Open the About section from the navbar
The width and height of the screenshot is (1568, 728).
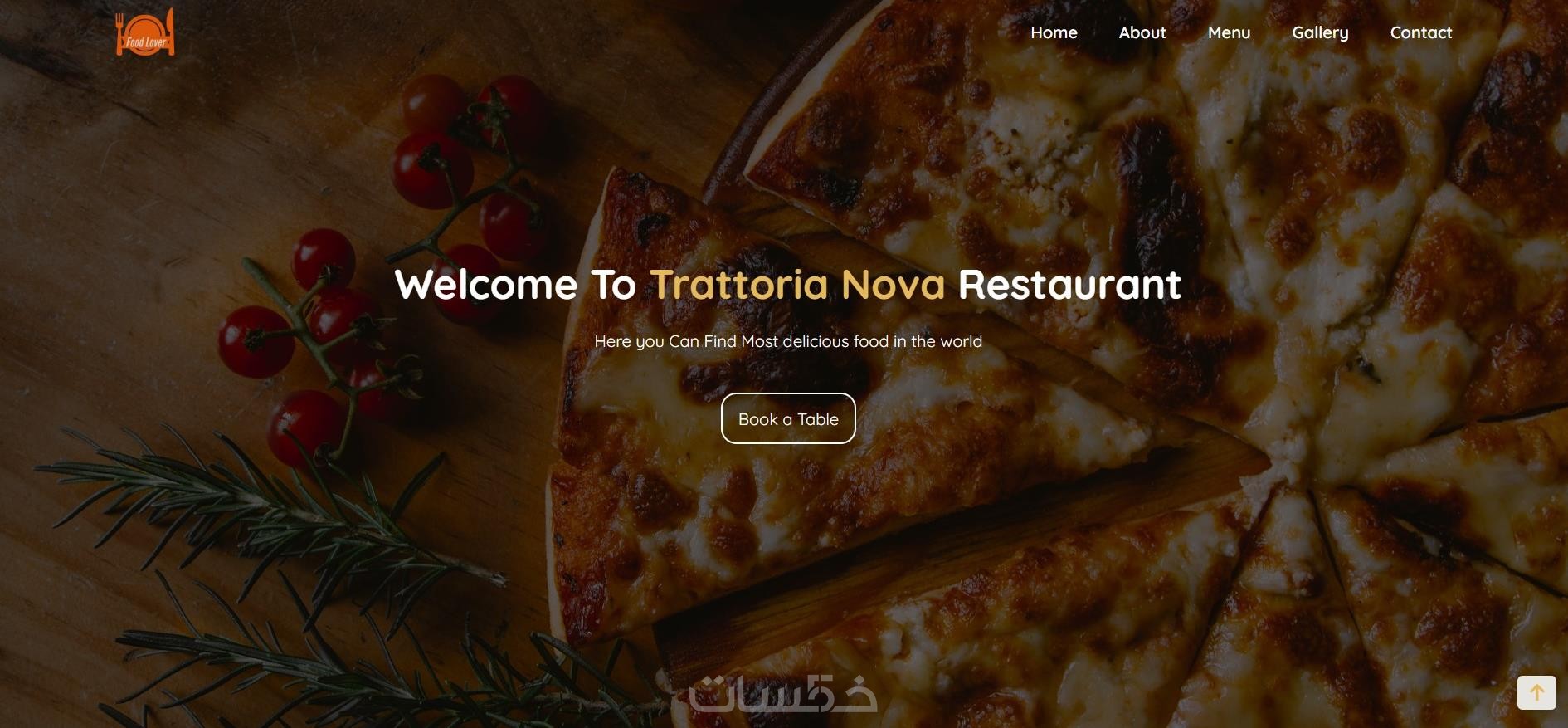point(1142,32)
